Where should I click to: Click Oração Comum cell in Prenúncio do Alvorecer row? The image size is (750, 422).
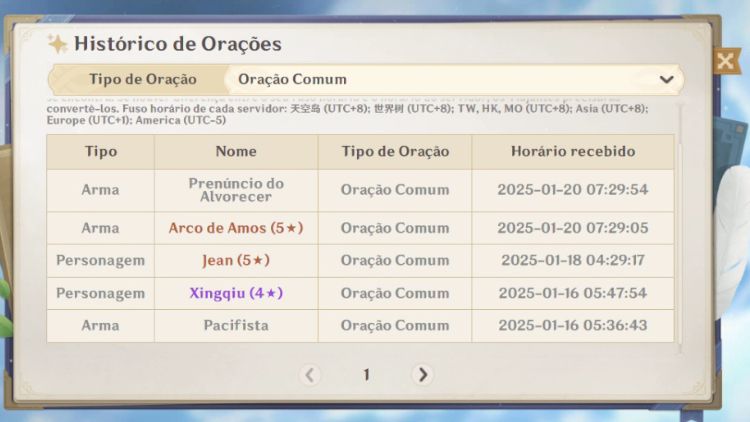[395, 190]
